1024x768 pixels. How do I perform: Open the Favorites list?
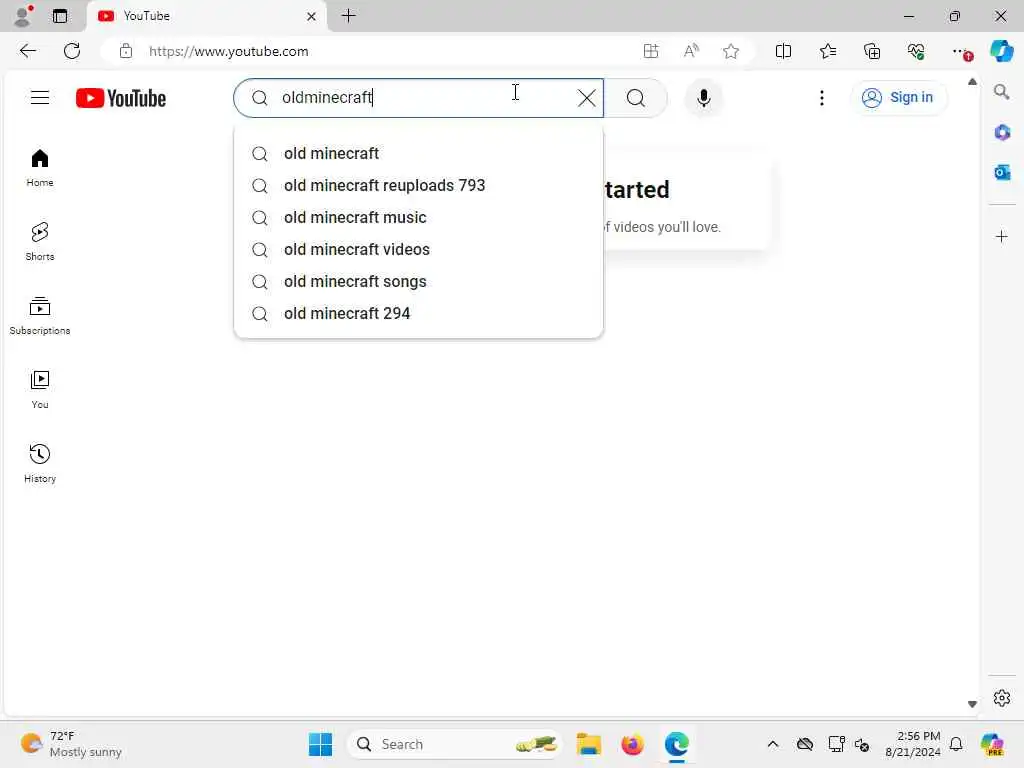click(827, 52)
